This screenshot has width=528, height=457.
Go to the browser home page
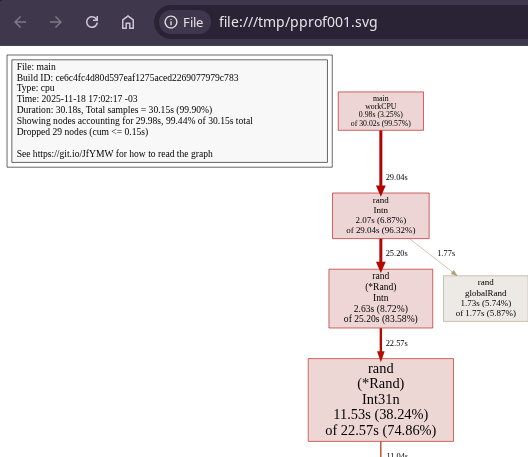[x=128, y=22]
